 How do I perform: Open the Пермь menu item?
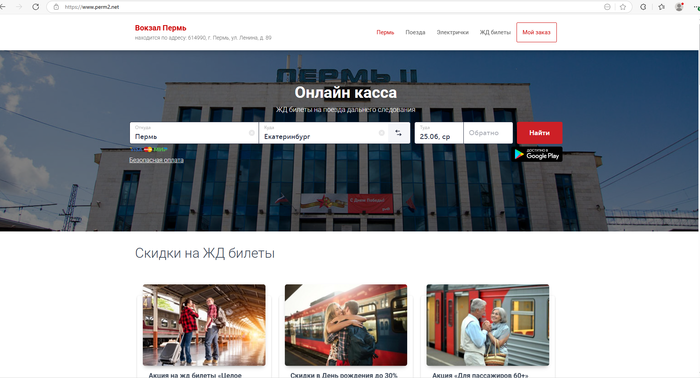pyautogui.click(x=385, y=32)
